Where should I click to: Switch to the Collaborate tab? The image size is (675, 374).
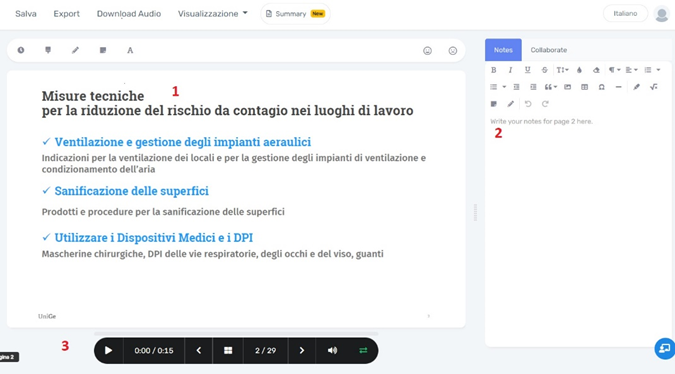pyautogui.click(x=548, y=50)
